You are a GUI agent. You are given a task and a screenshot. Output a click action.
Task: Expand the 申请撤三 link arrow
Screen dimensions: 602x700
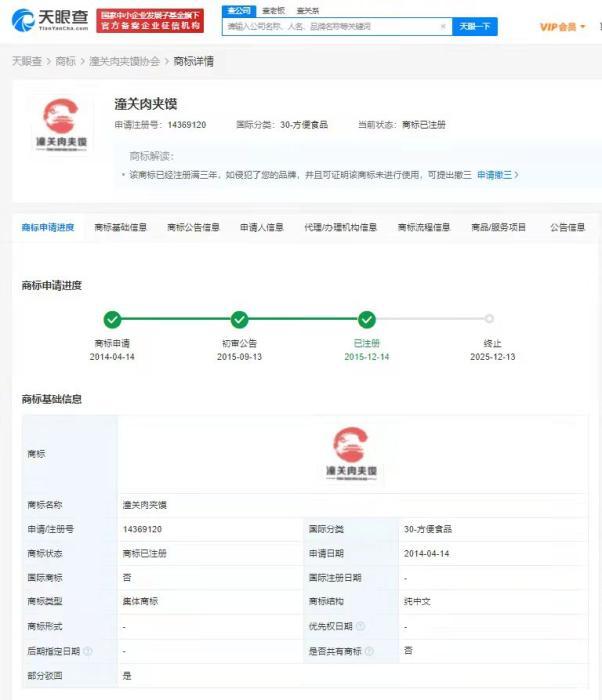pos(516,175)
